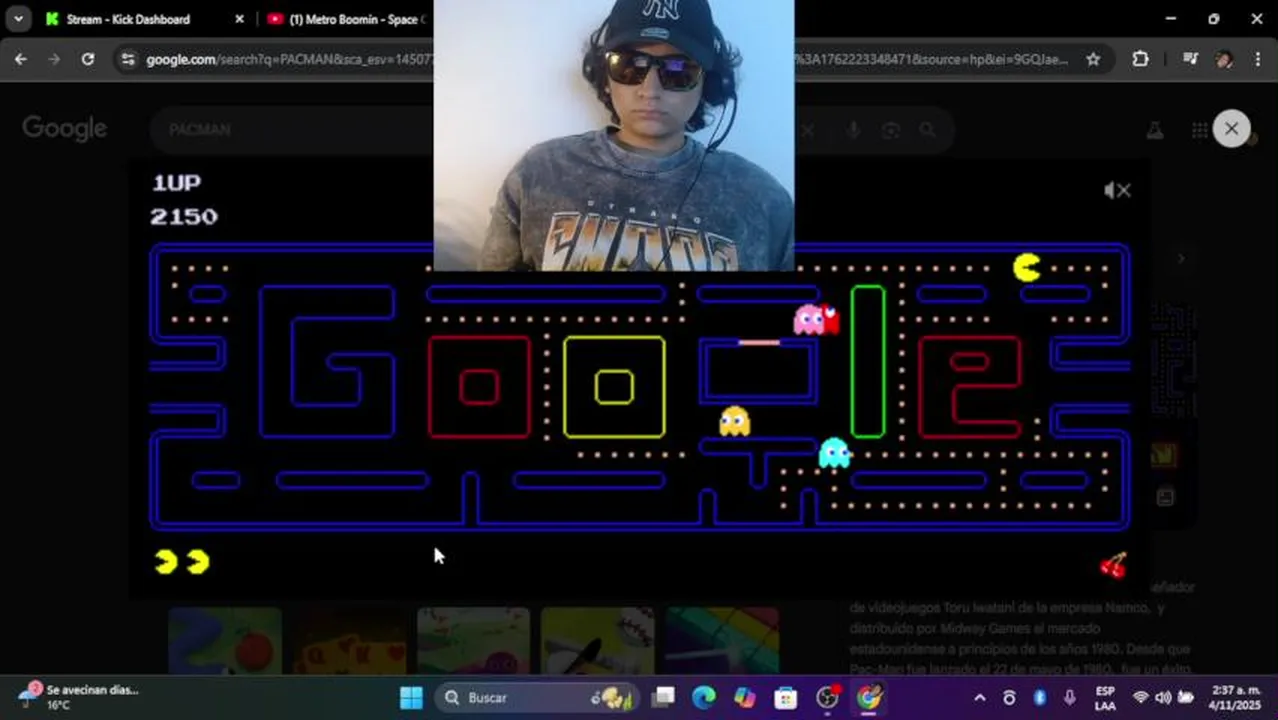Open the Chrome profile avatar
The width and height of the screenshot is (1278, 720).
pyautogui.click(x=1224, y=59)
